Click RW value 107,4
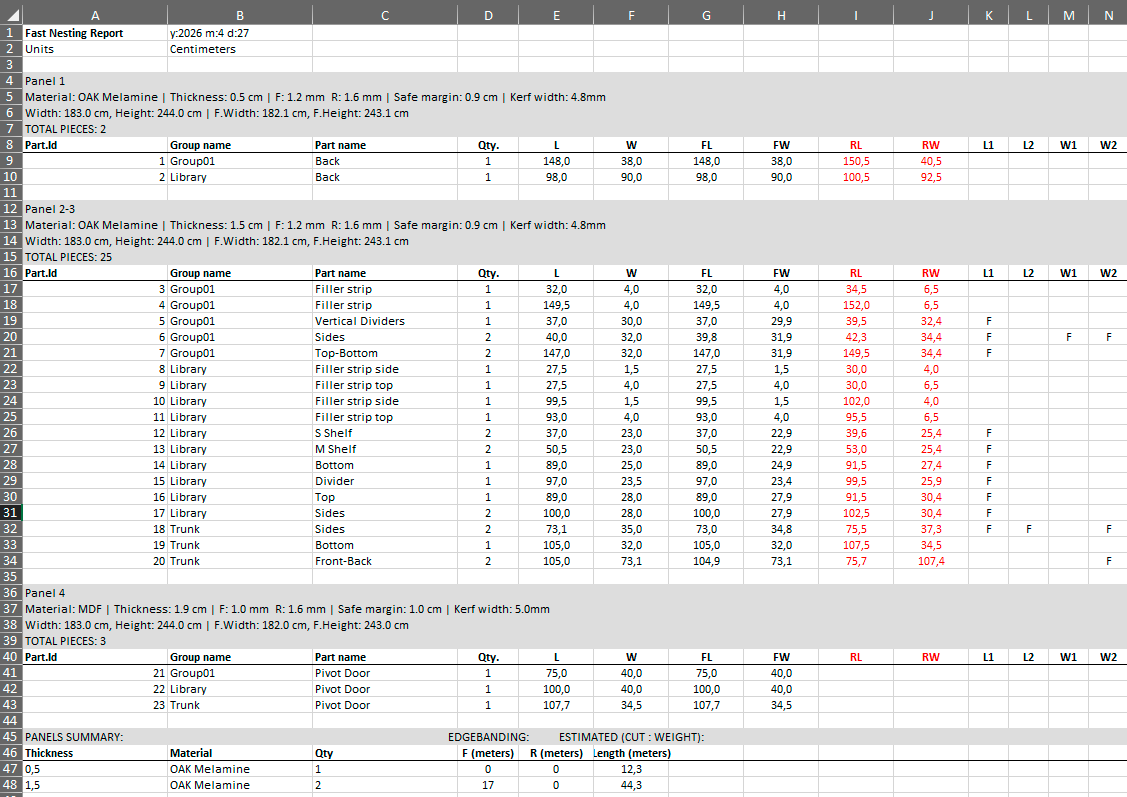 pyautogui.click(x=931, y=561)
